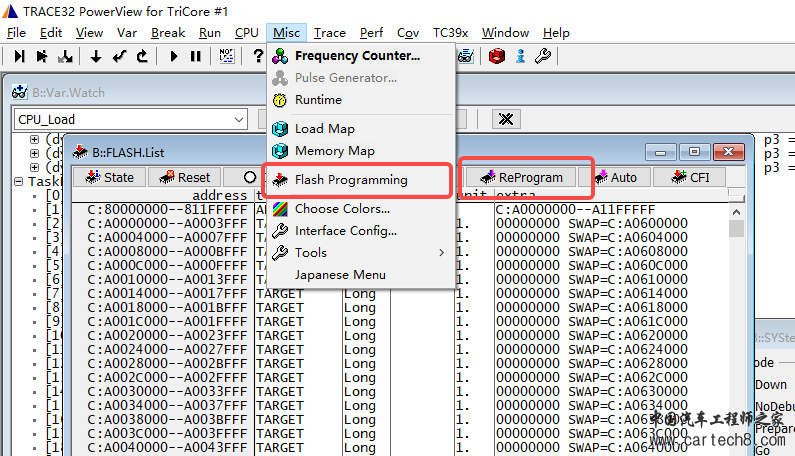The height and width of the screenshot is (456, 795).
Task: Expand the Tools submenu arrow
Action: click(442, 253)
